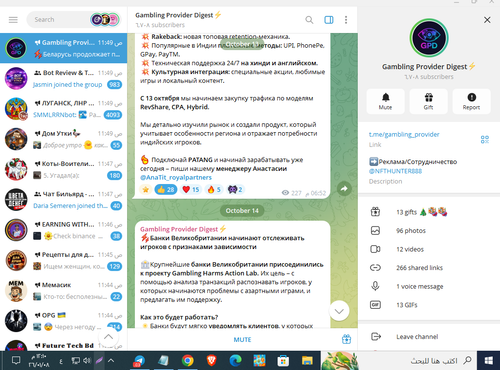Open the t.me/gambling_provider link
This screenshot has width=500, height=370.
[404, 134]
